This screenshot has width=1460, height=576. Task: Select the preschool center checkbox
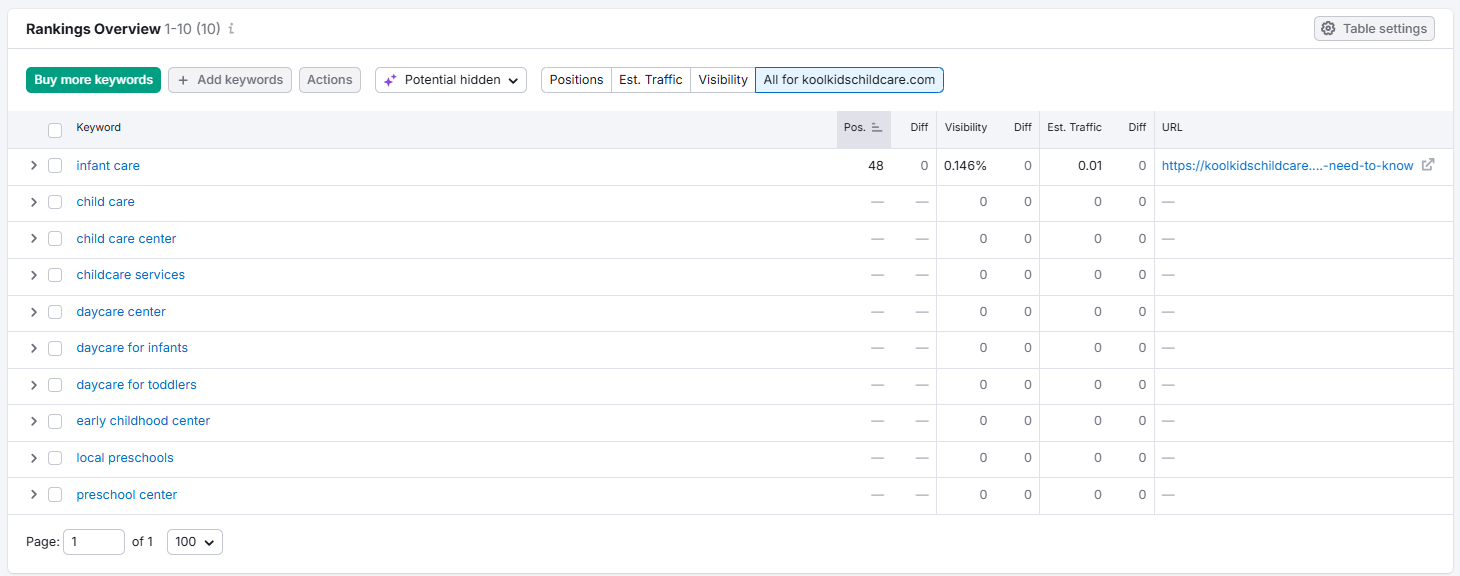(x=55, y=495)
